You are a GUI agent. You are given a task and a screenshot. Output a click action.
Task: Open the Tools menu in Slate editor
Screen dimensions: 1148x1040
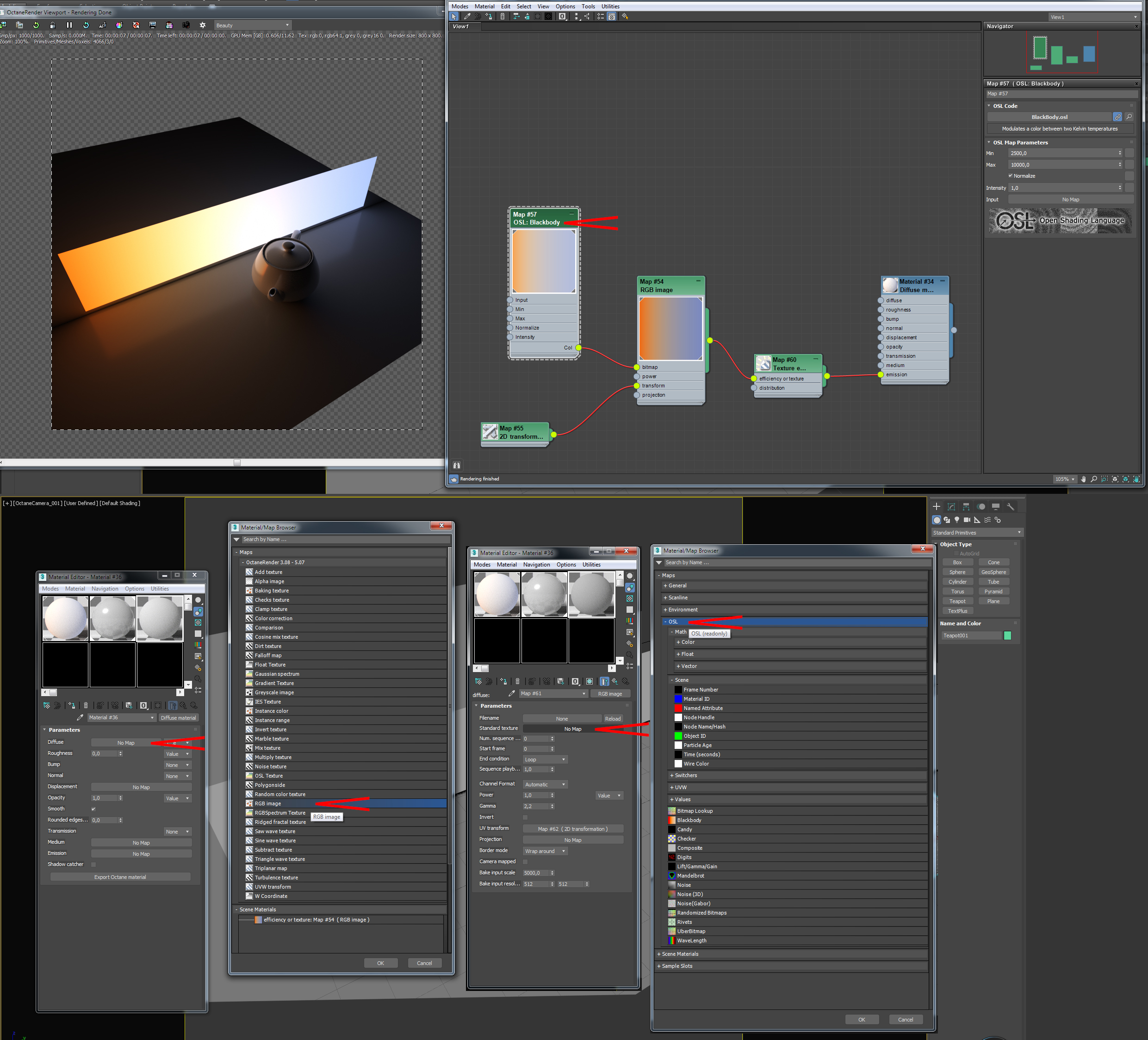pyautogui.click(x=588, y=6)
